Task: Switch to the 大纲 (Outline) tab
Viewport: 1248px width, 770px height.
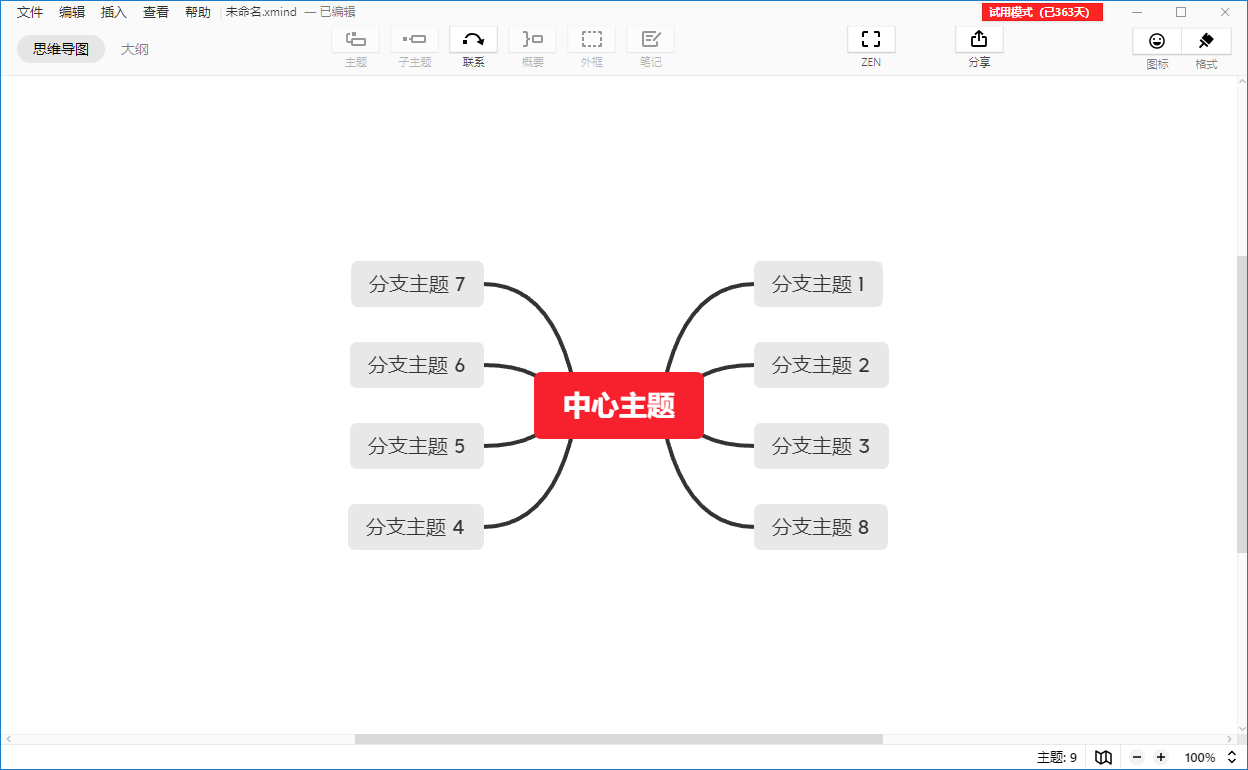Action: tap(135, 48)
